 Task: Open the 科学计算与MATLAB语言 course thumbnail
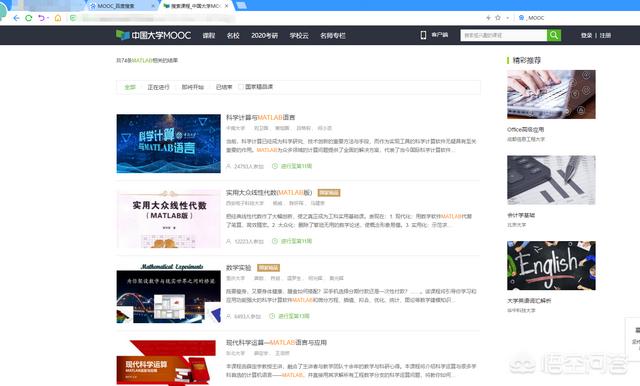tap(169, 144)
